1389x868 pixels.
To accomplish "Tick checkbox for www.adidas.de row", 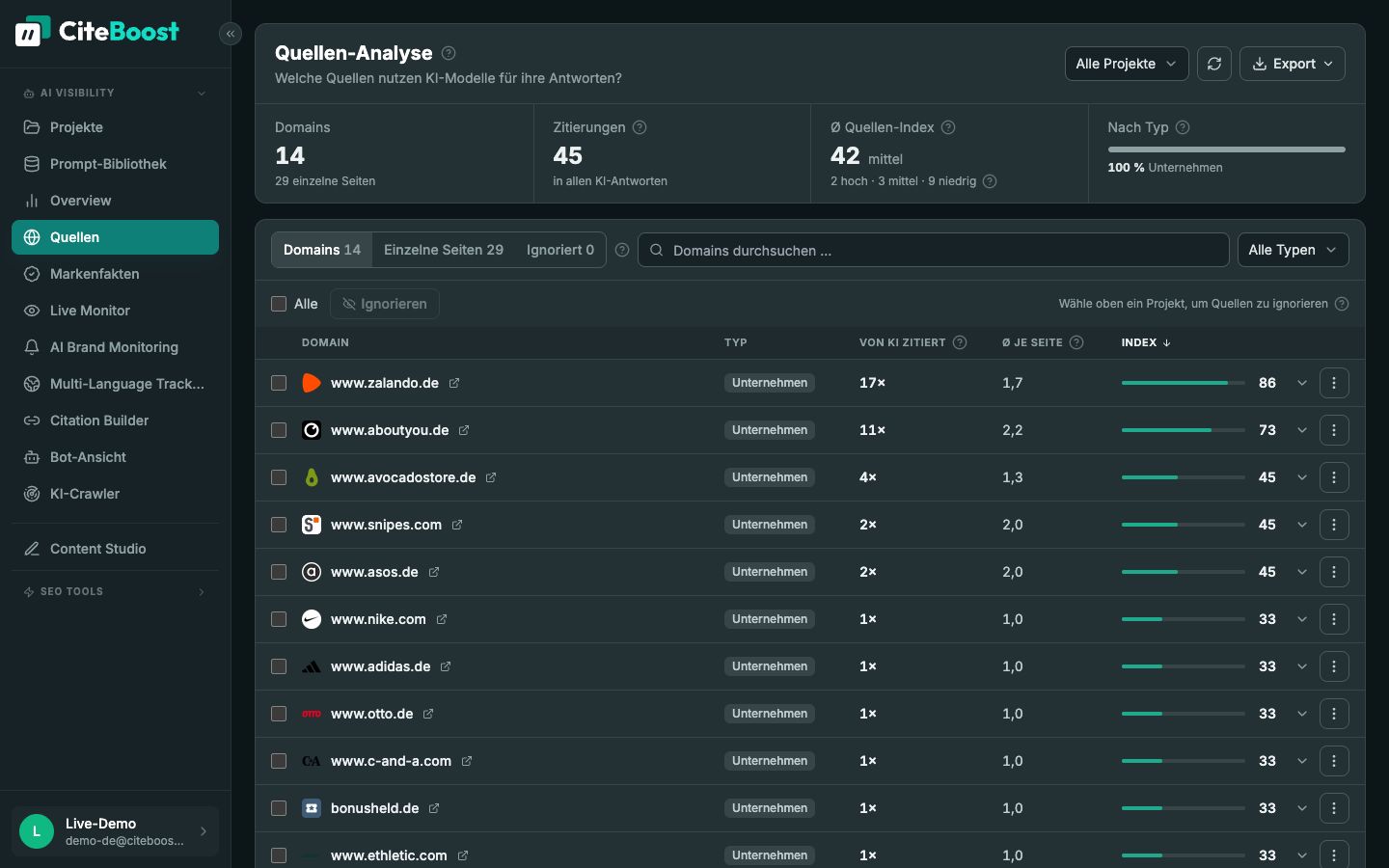I will (x=279, y=666).
